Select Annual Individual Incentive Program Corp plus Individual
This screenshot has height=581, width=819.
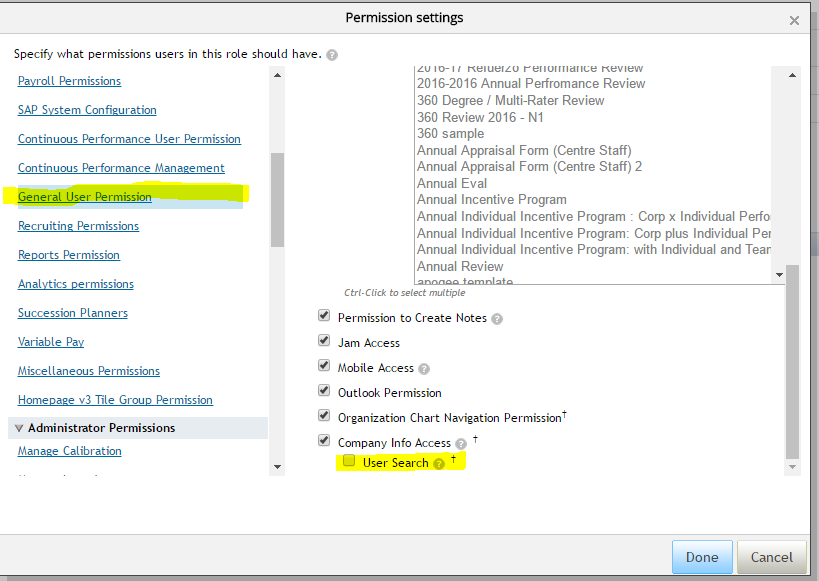593,233
